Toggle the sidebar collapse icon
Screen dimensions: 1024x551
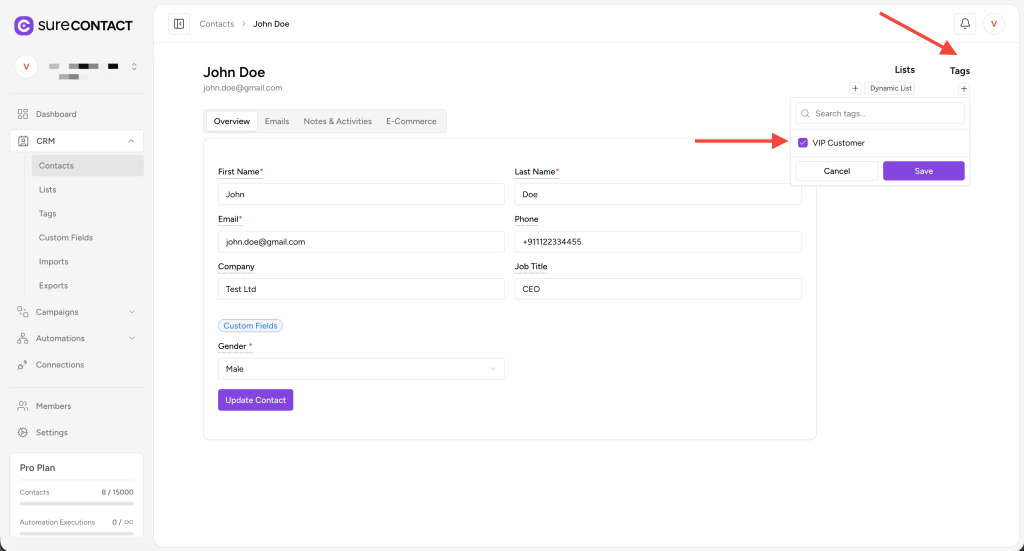(179, 24)
